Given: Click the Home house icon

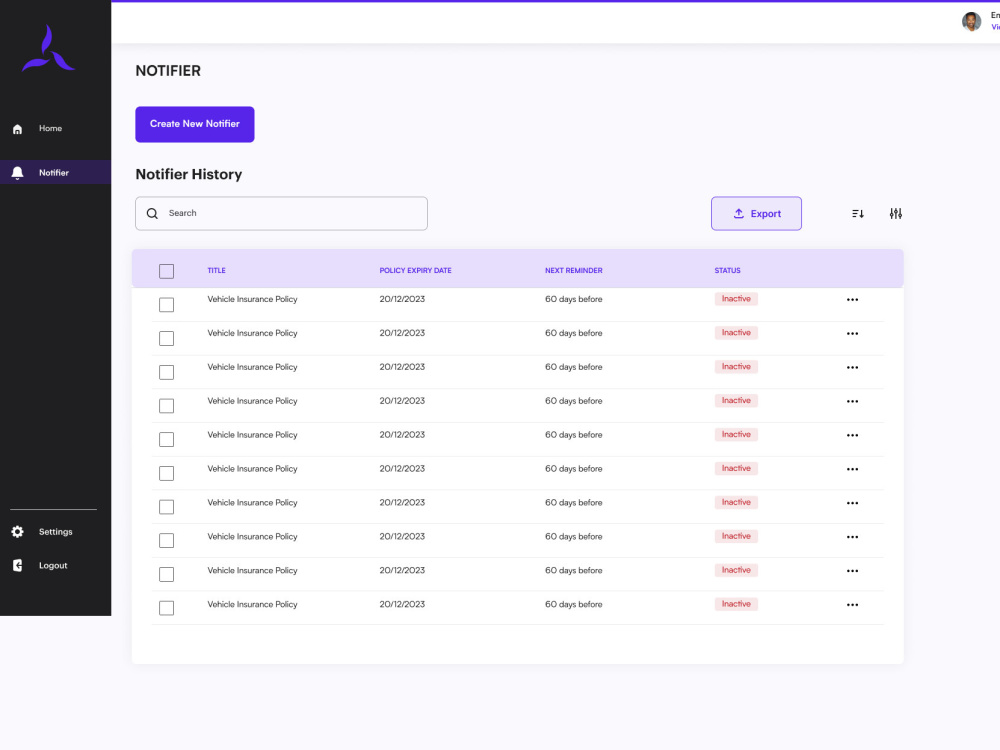Looking at the screenshot, I should pos(17,129).
